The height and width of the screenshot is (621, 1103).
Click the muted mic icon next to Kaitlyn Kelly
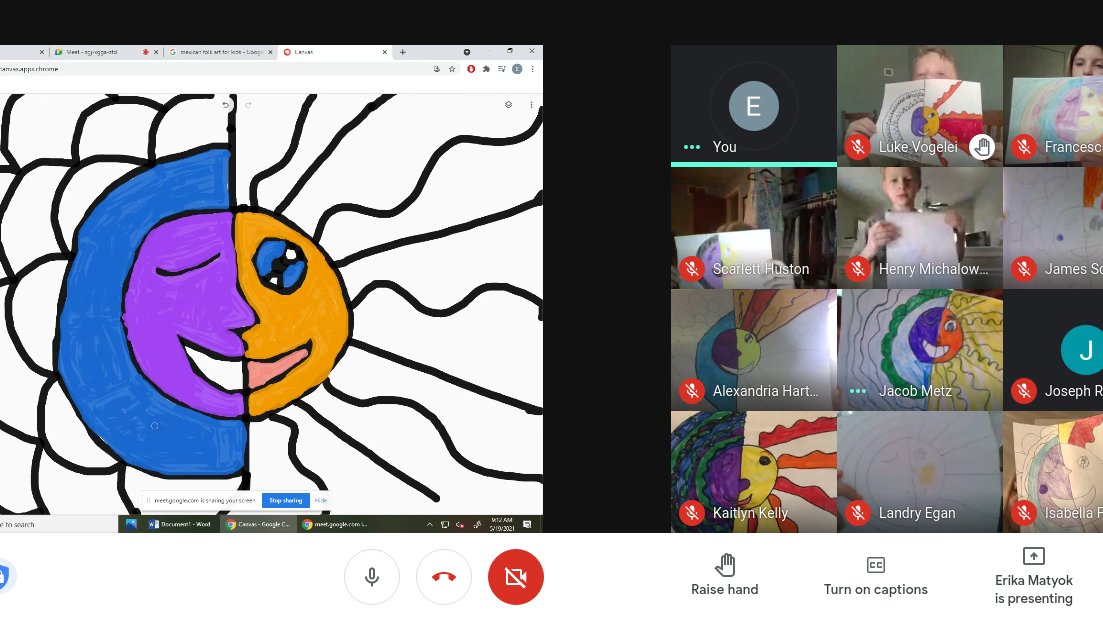(691, 513)
